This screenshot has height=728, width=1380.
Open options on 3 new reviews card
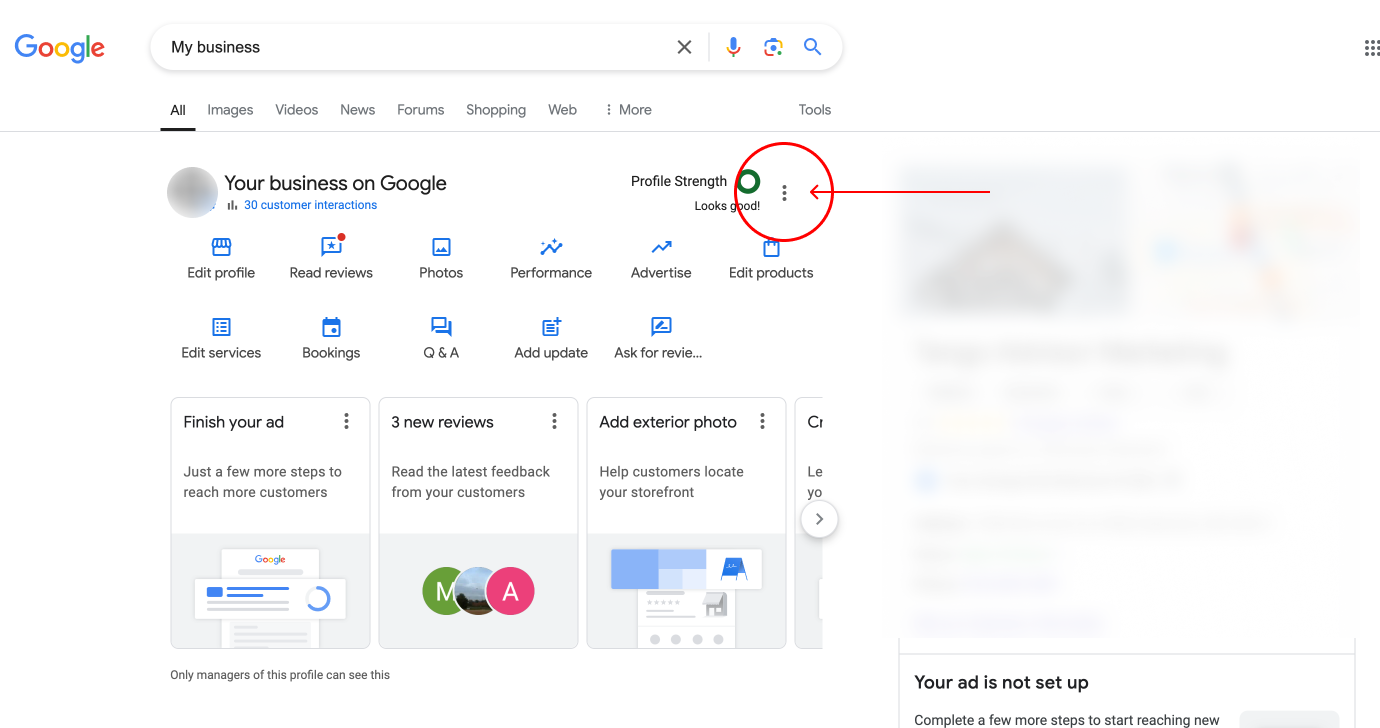555,422
